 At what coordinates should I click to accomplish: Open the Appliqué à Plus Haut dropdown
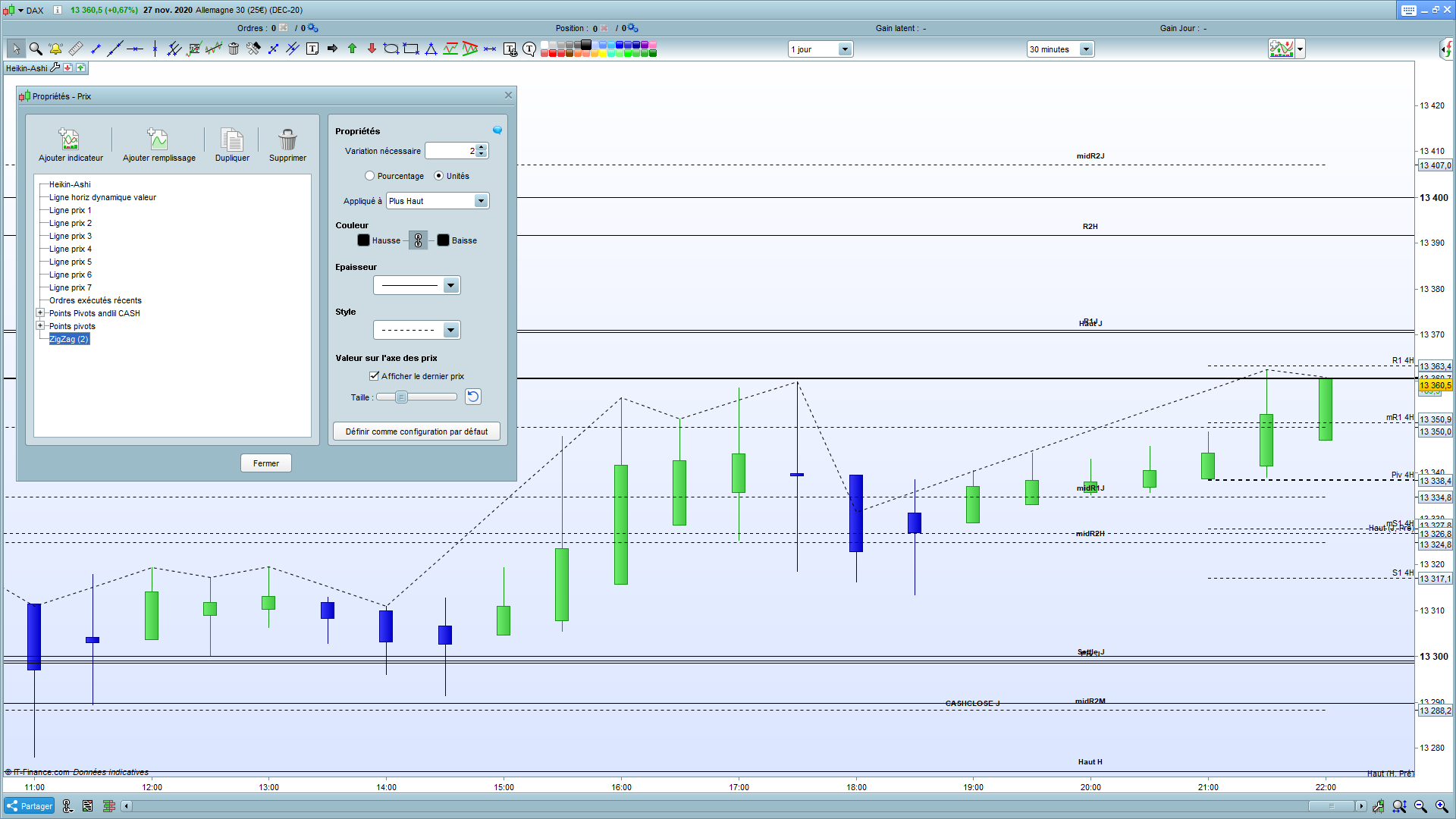481,201
